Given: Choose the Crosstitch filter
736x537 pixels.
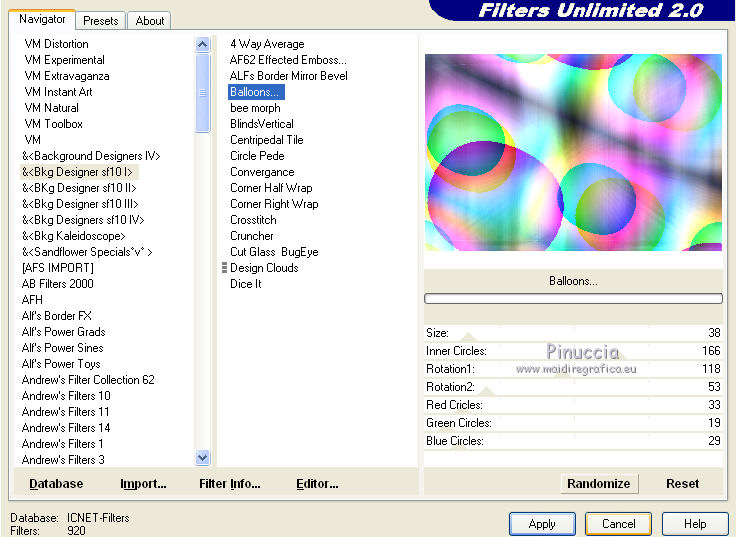Looking at the screenshot, I should pos(253,220).
